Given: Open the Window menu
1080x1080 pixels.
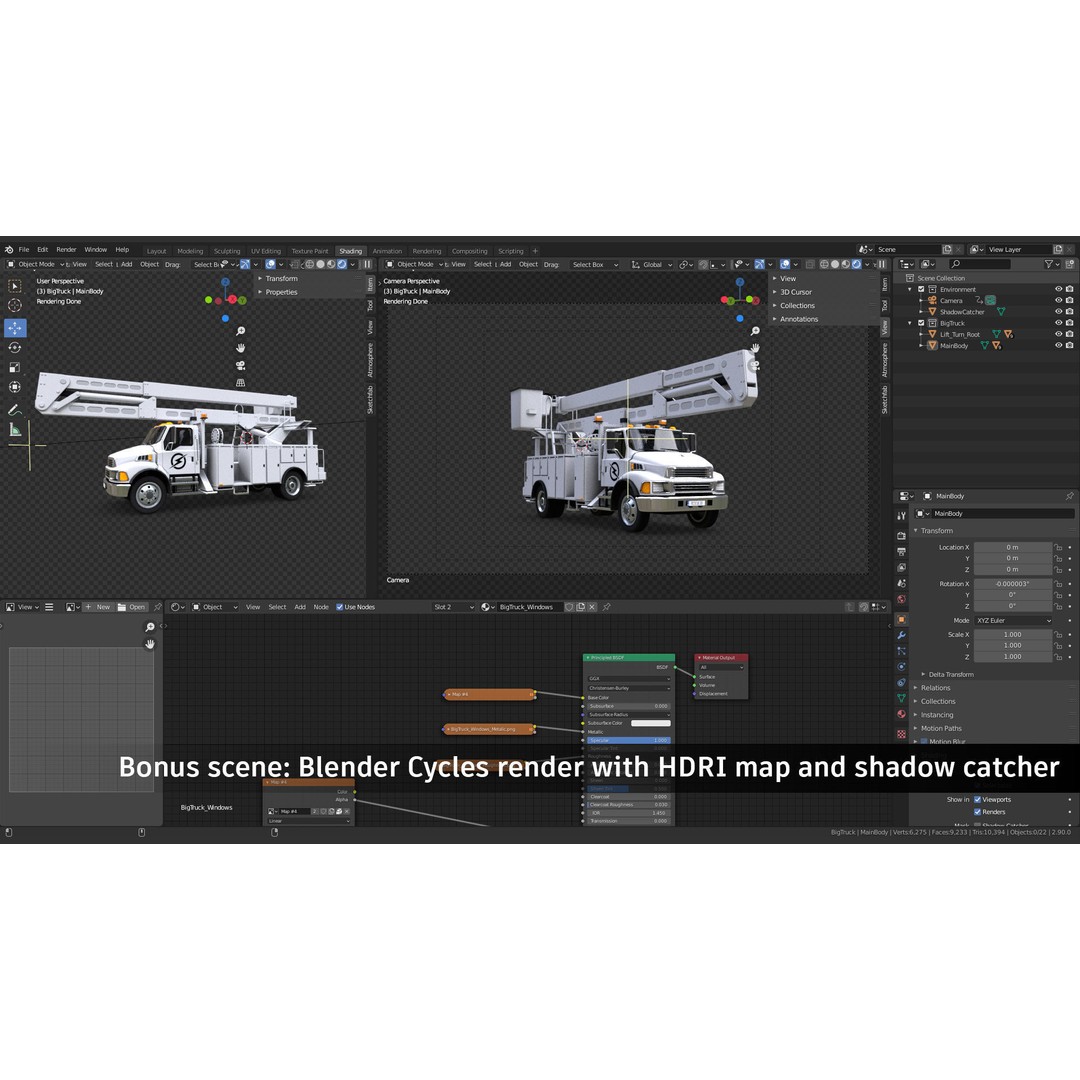Looking at the screenshot, I should pos(96,249).
